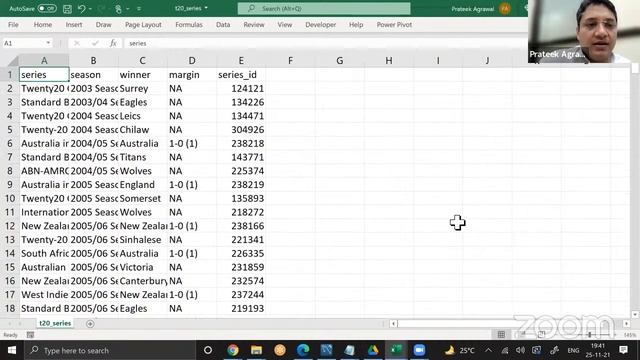The image size is (640, 360).
Task: Click the Macro recording status bar icon
Action: (x=30, y=335)
